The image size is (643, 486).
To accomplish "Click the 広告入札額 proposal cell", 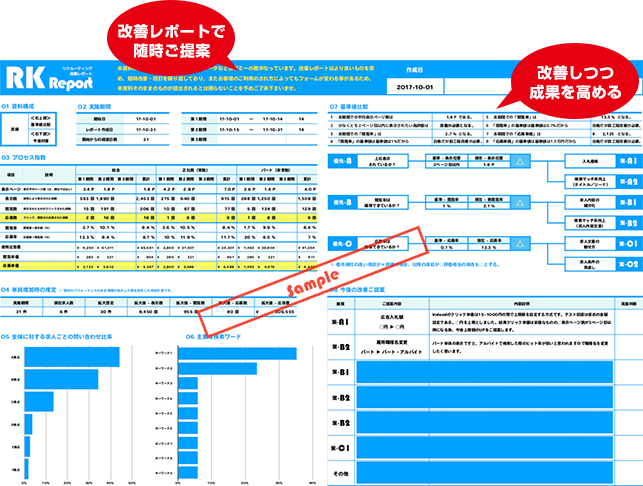I will click(392, 322).
